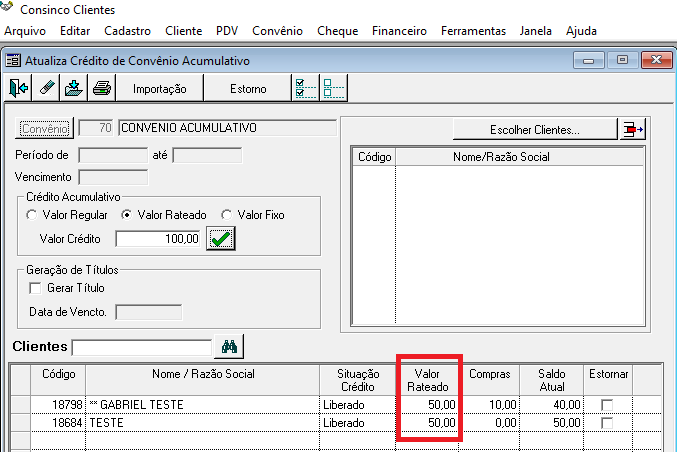Viewport: 677px width, 452px height.
Task: Click the TESTE client name cell
Action: [x=203, y=423]
